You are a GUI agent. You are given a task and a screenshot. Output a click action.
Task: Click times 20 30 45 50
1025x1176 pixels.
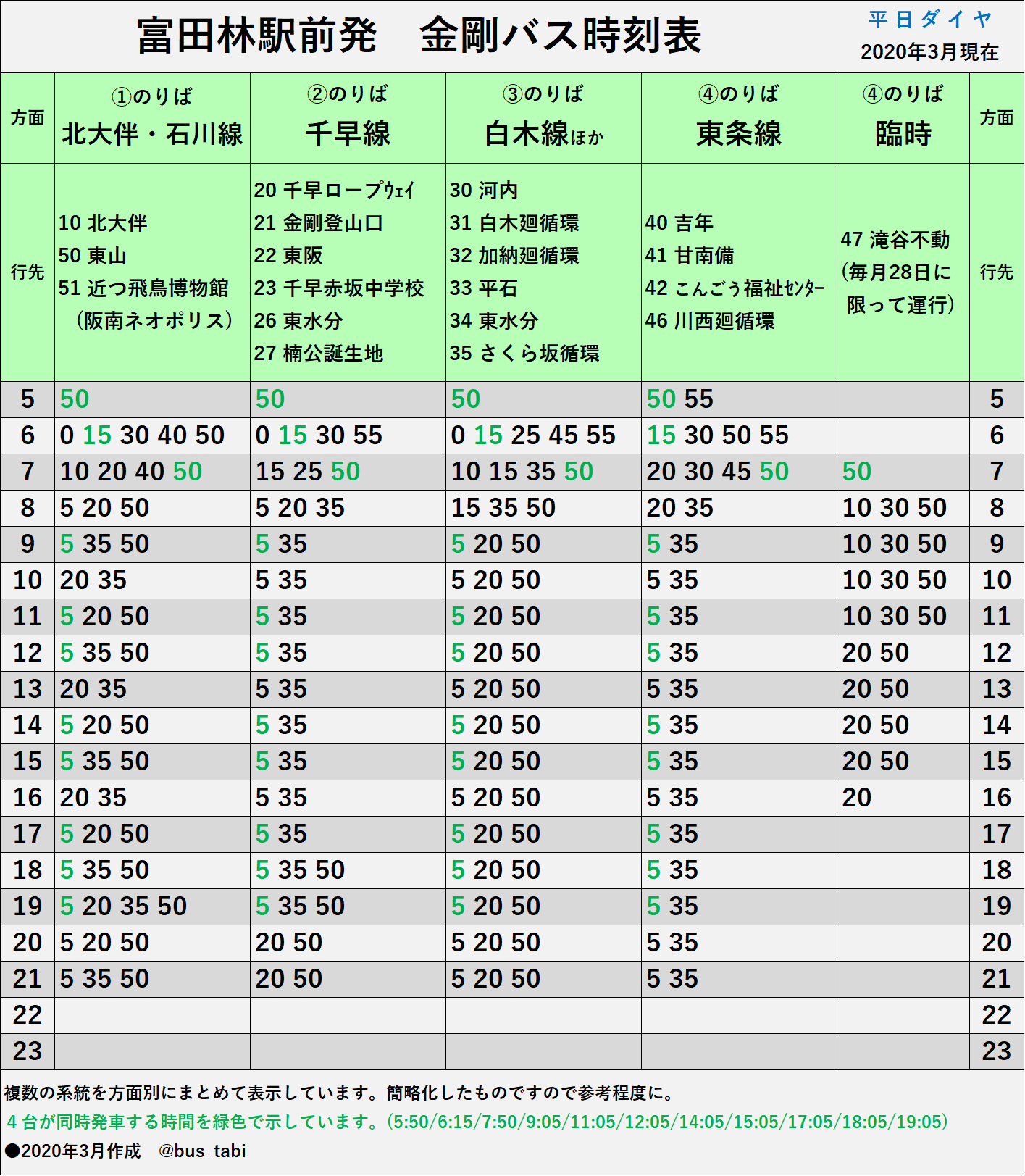pyautogui.click(x=718, y=471)
